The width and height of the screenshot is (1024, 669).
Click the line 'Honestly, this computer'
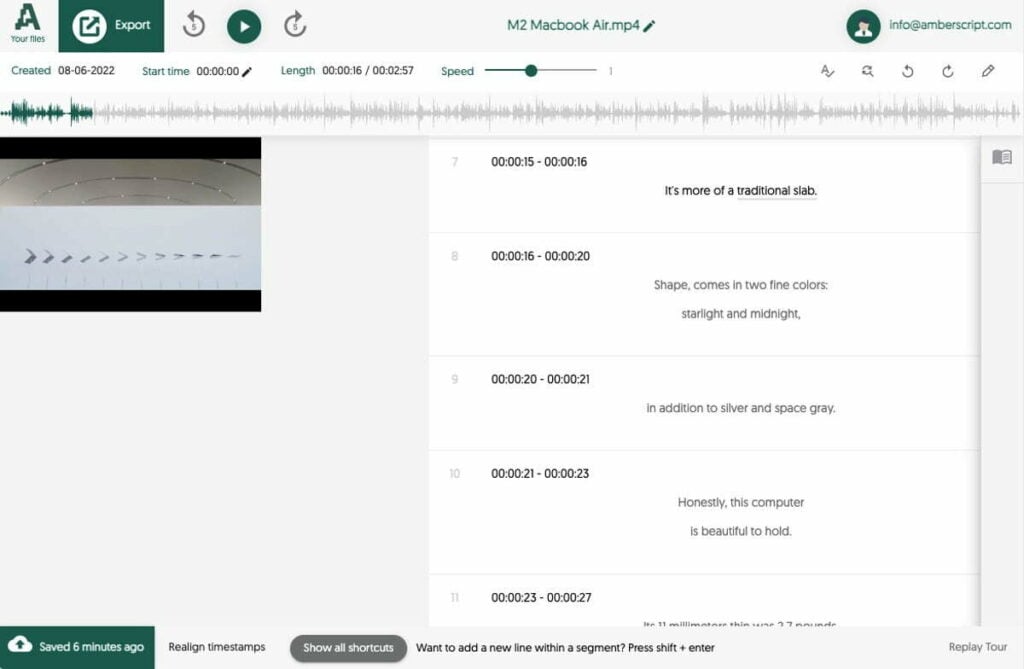741,502
